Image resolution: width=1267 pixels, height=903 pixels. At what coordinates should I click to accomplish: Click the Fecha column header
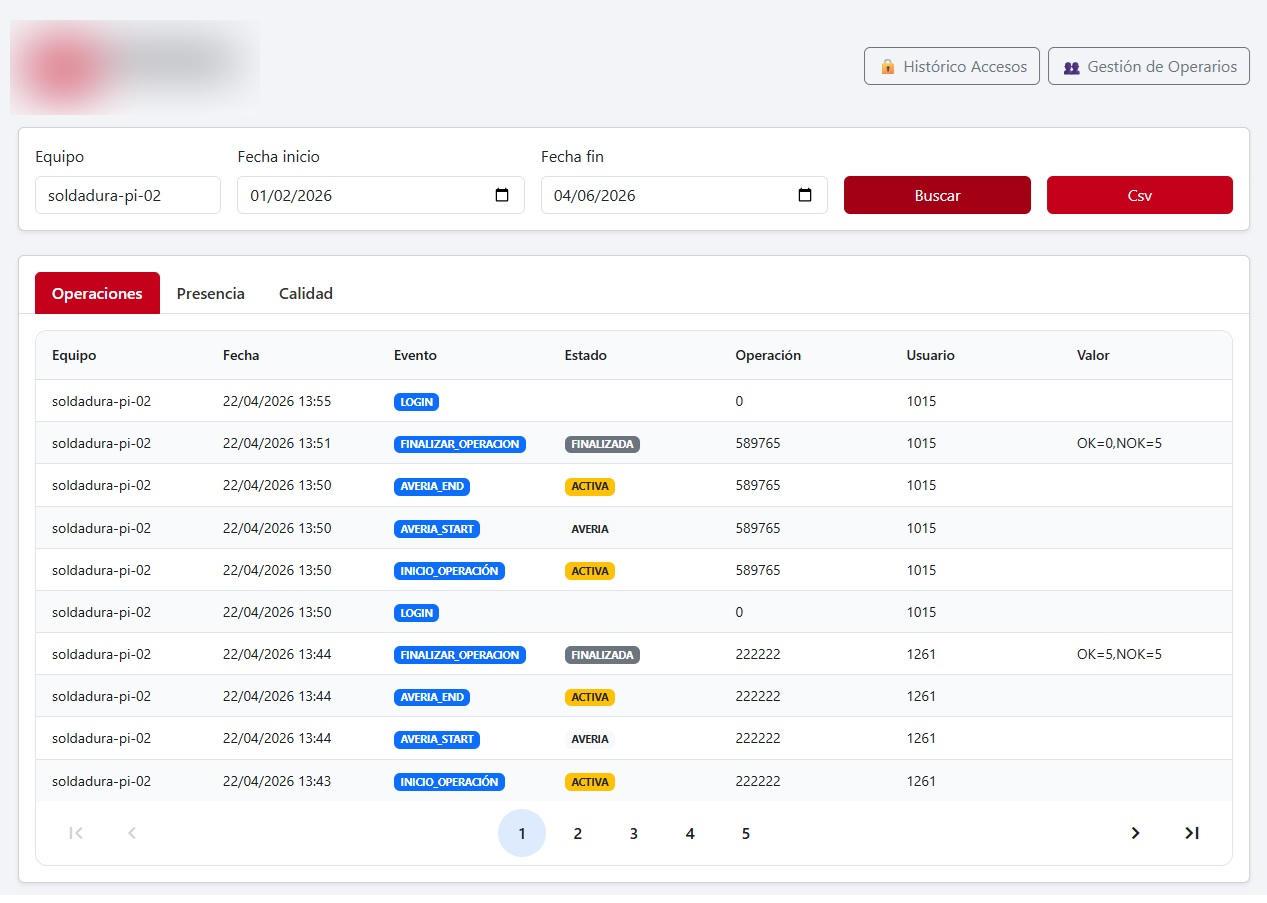(241, 355)
